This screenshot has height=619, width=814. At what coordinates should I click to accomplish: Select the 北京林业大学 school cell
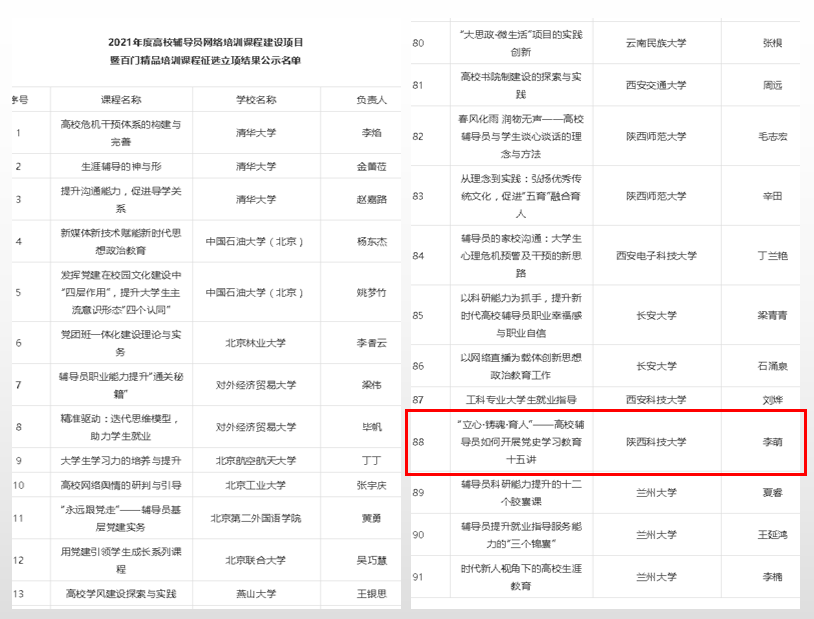pos(256,342)
